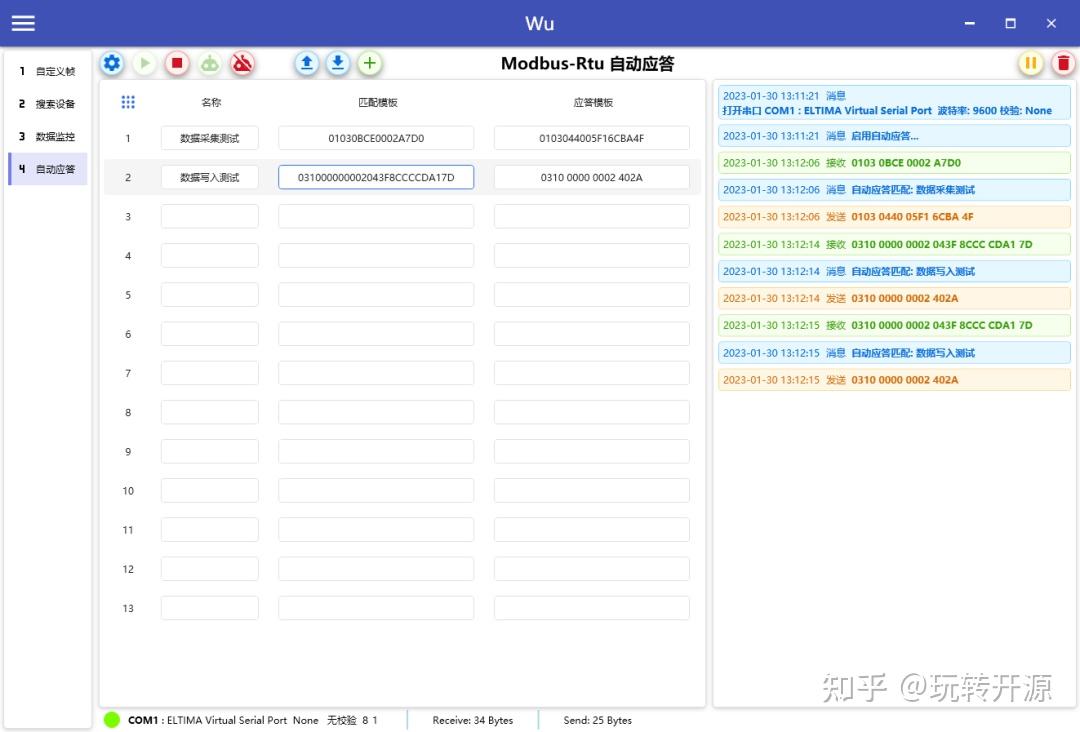The width and height of the screenshot is (1080, 732).
Task: Click the empty match template field in row 3
Action: pos(375,216)
